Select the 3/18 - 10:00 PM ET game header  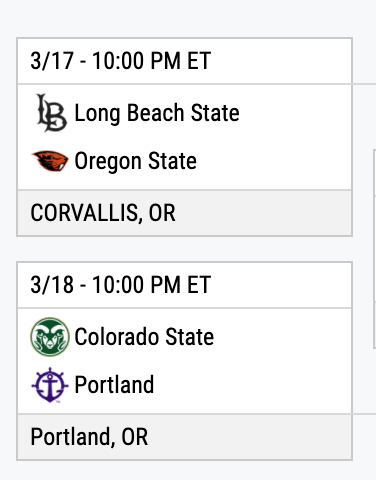click(184, 285)
